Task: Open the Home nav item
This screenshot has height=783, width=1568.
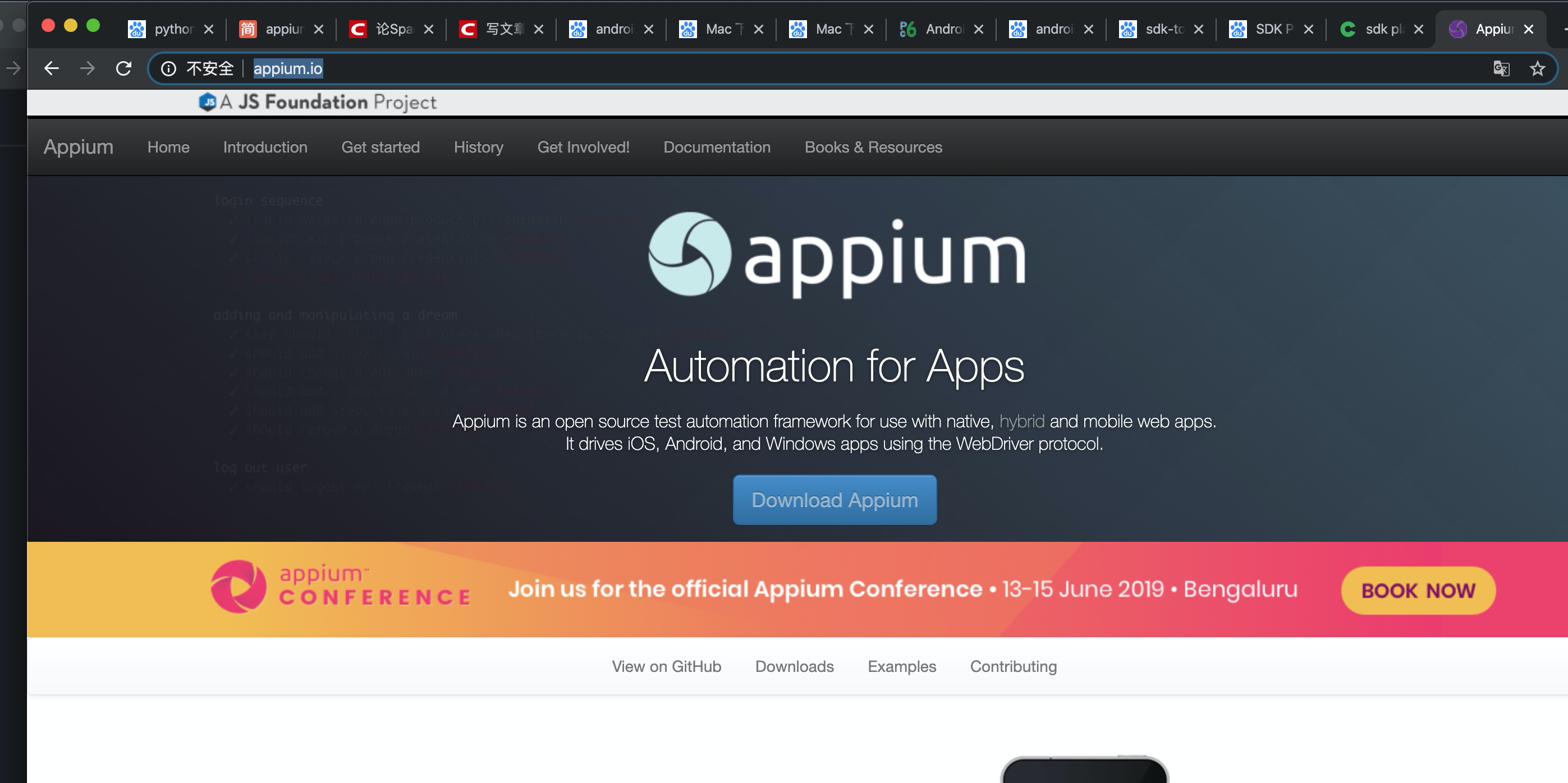Action: (x=168, y=147)
